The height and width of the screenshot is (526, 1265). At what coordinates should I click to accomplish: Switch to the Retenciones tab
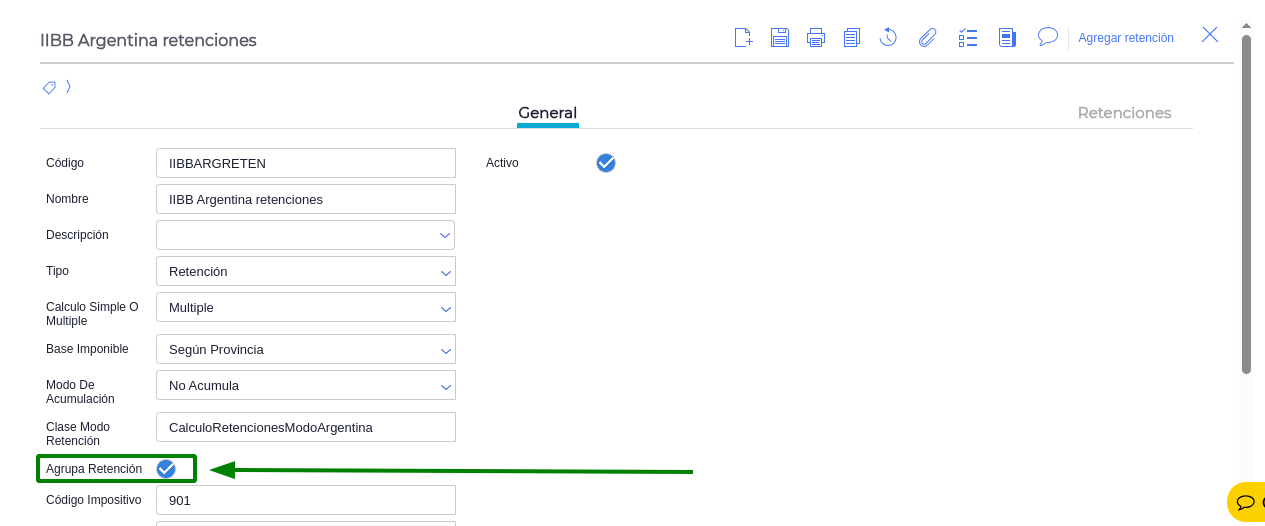[x=1124, y=113]
